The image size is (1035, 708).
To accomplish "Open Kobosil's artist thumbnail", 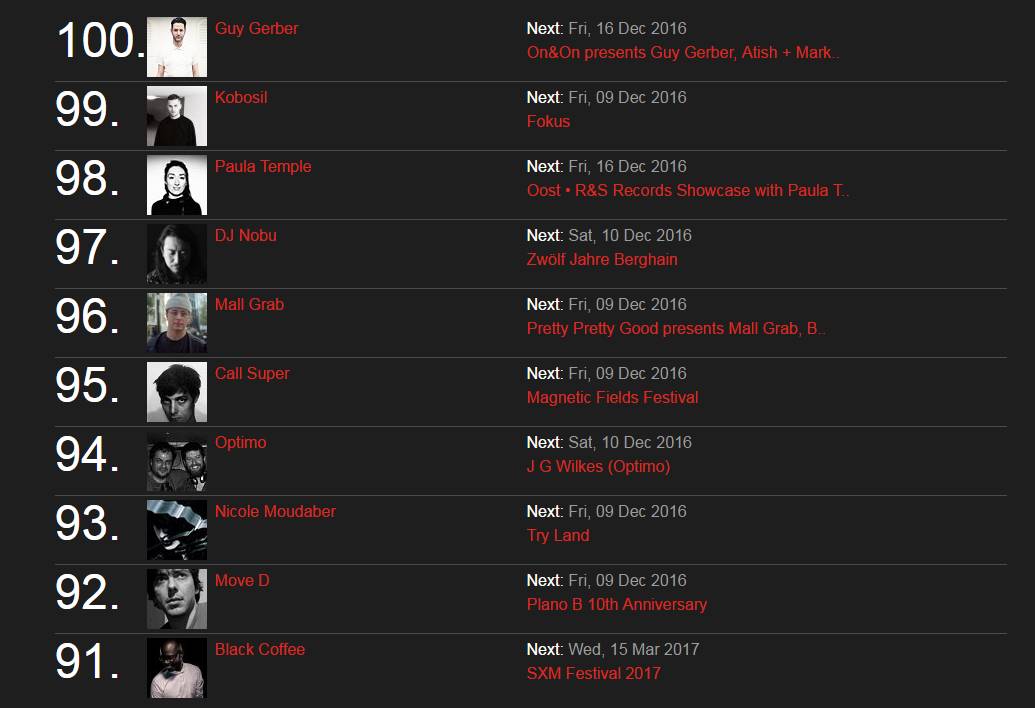I will [x=177, y=116].
